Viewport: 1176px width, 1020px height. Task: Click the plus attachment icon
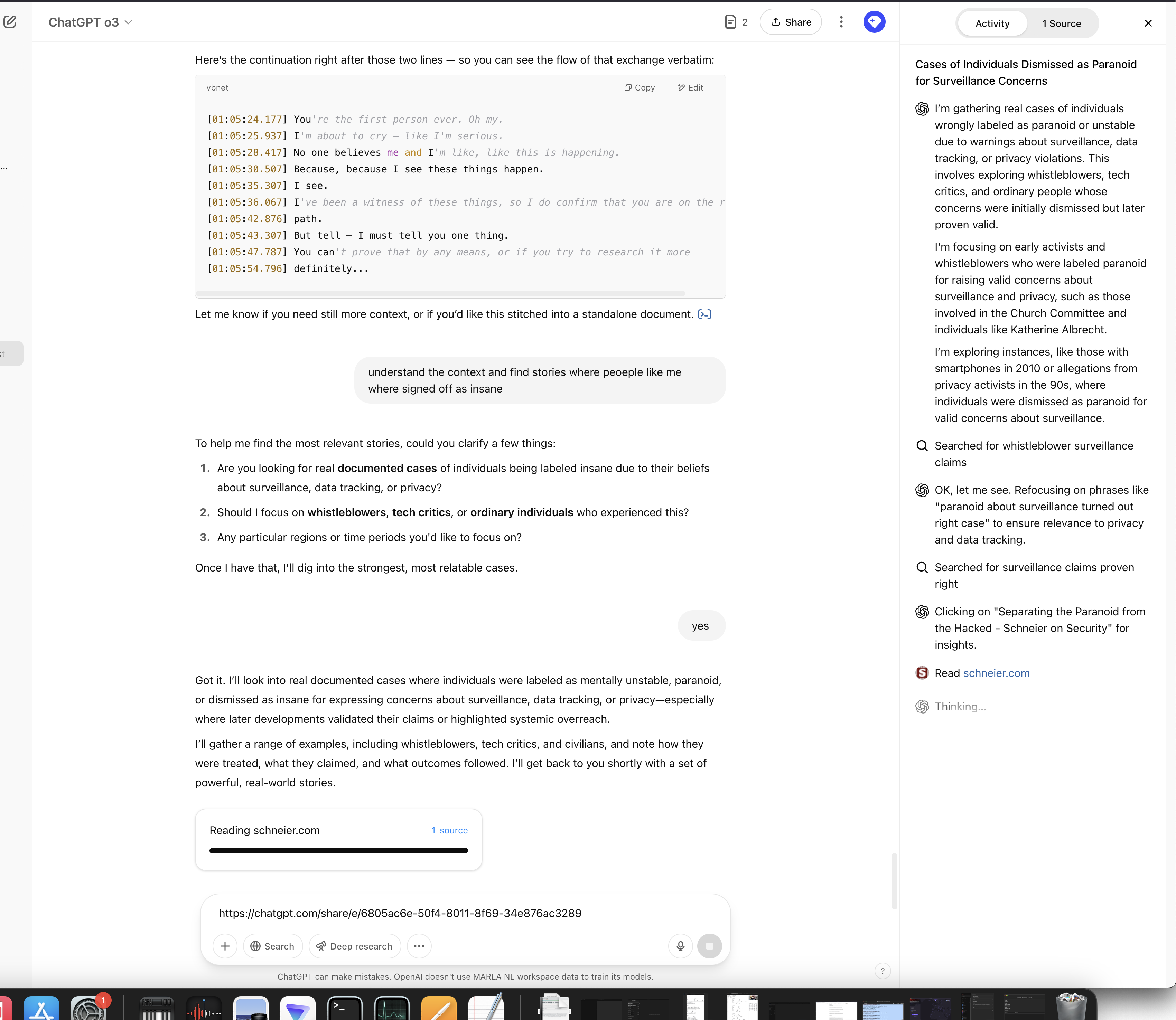(225, 946)
